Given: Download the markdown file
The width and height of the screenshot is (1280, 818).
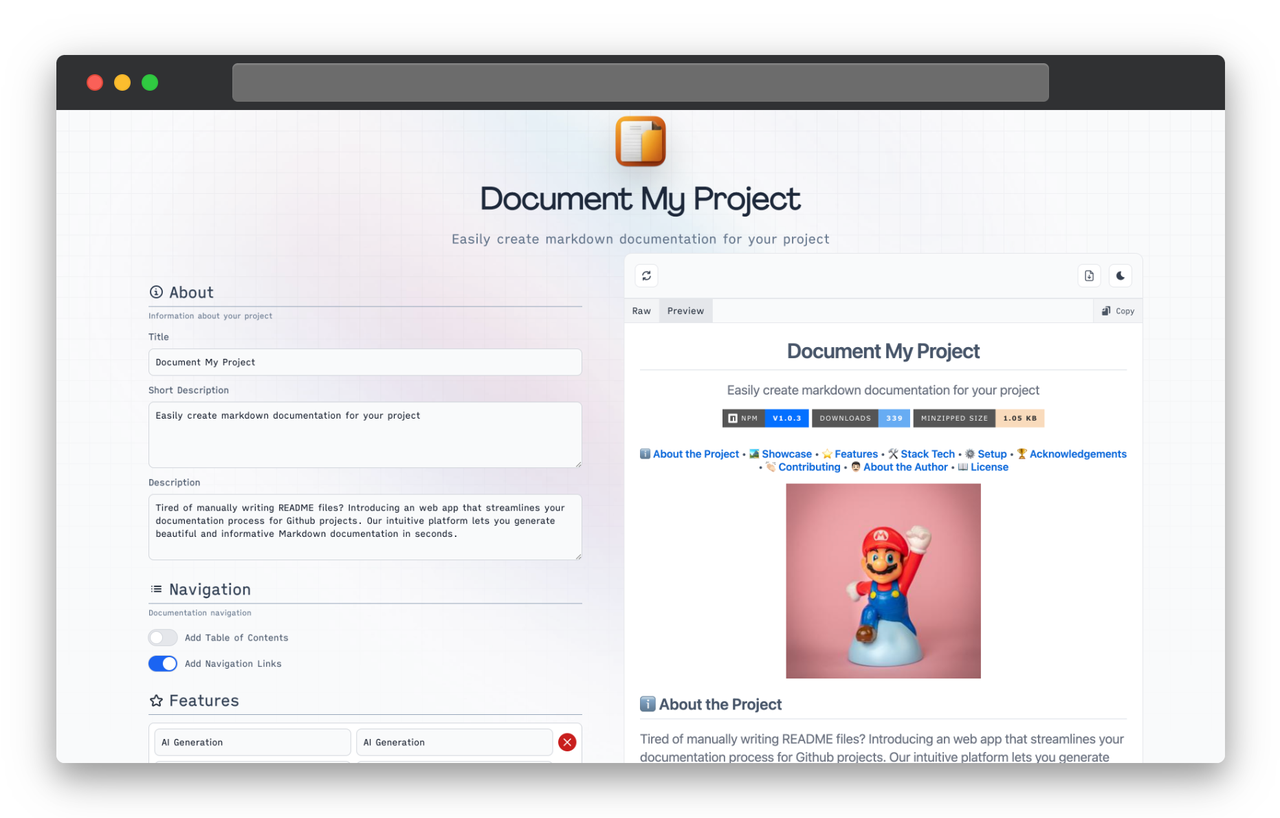Looking at the screenshot, I should click(x=1089, y=275).
